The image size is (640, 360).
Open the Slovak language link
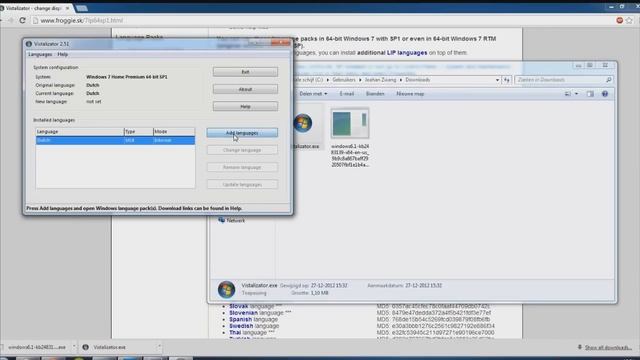click(x=238, y=306)
